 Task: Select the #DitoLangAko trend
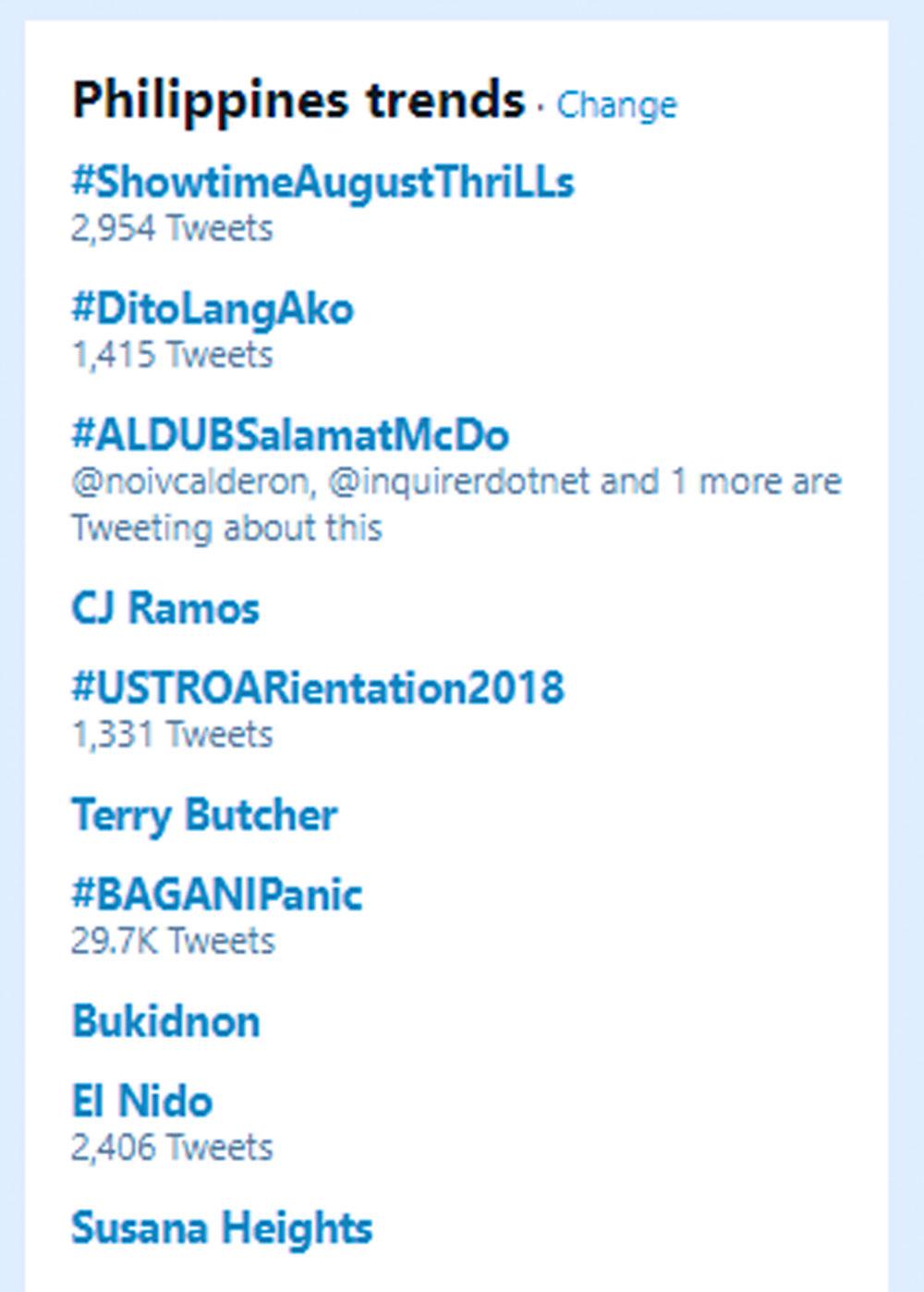tap(213, 309)
